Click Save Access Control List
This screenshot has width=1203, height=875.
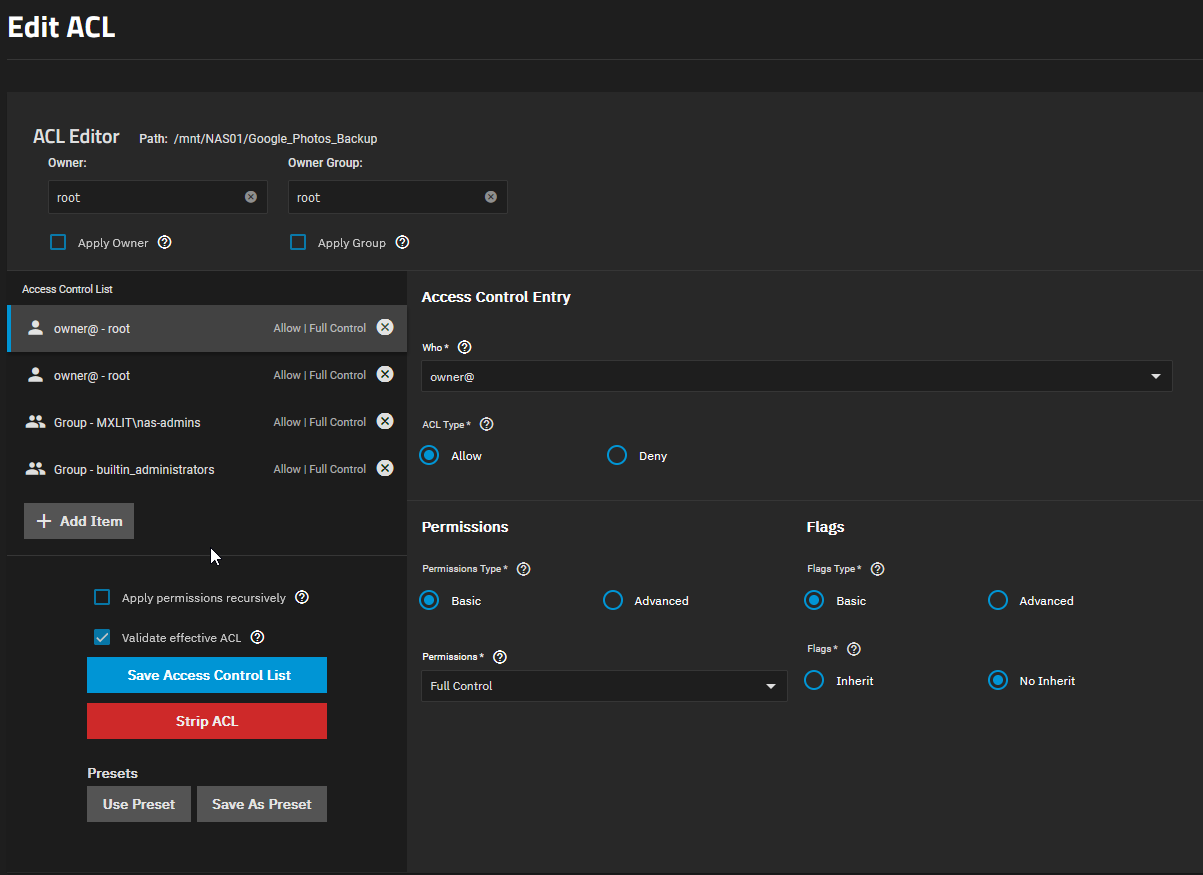pyautogui.click(x=206, y=675)
